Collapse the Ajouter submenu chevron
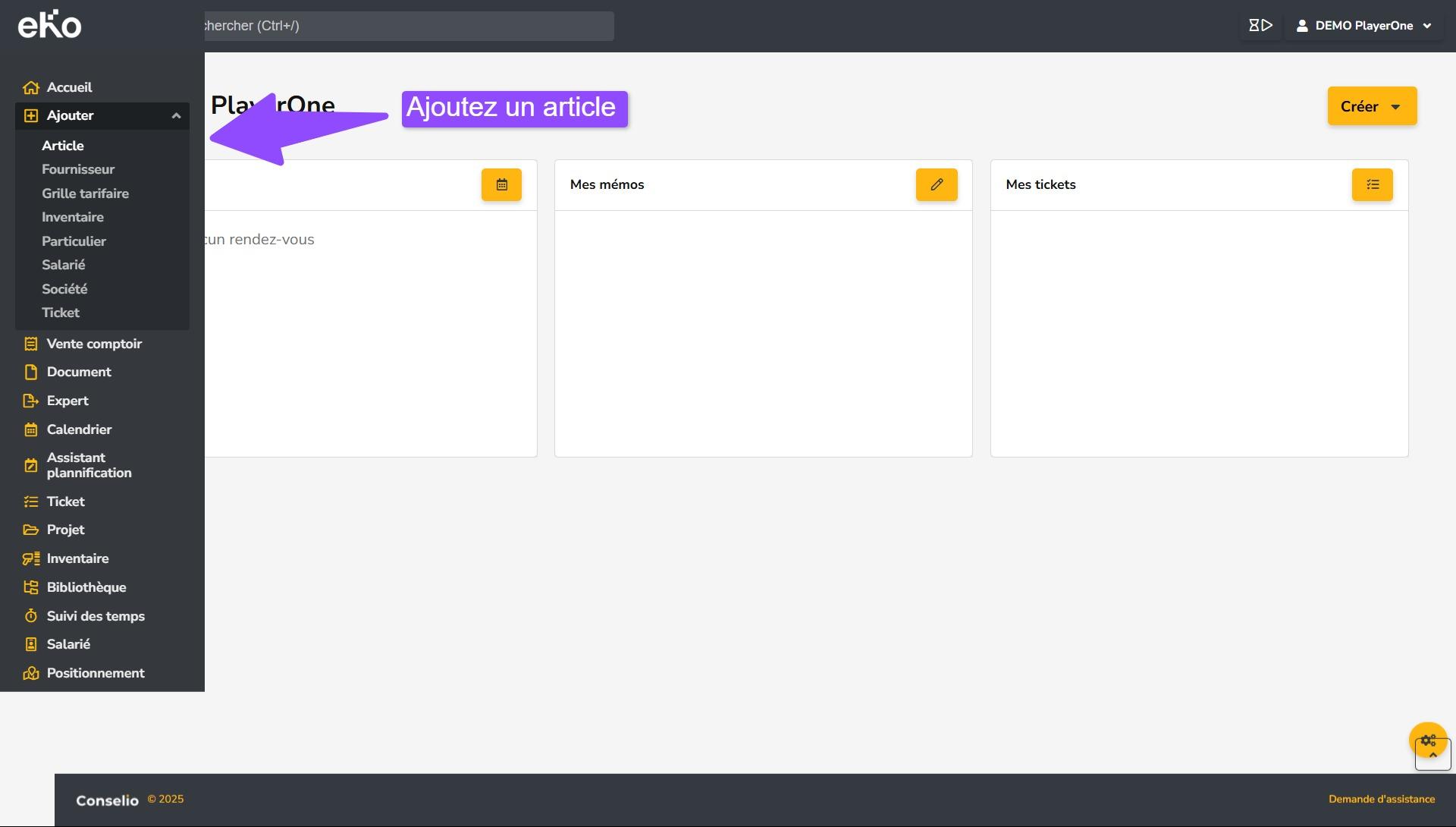Viewport: 1456px width, 827px height. click(x=176, y=116)
